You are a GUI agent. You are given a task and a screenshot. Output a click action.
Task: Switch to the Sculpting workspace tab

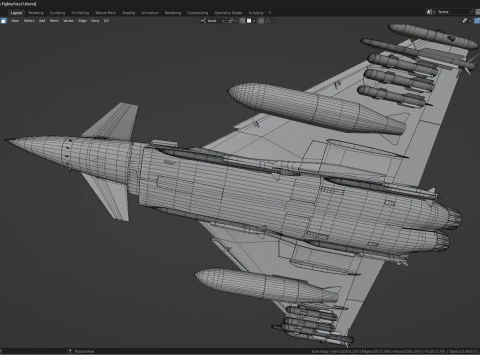57,13
